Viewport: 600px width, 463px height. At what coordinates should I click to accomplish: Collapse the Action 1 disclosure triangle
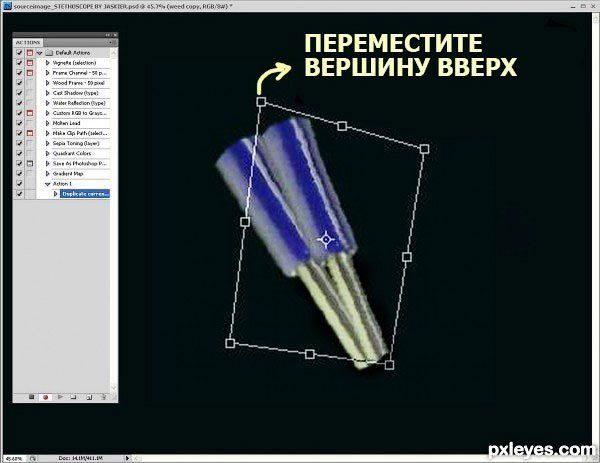47,183
